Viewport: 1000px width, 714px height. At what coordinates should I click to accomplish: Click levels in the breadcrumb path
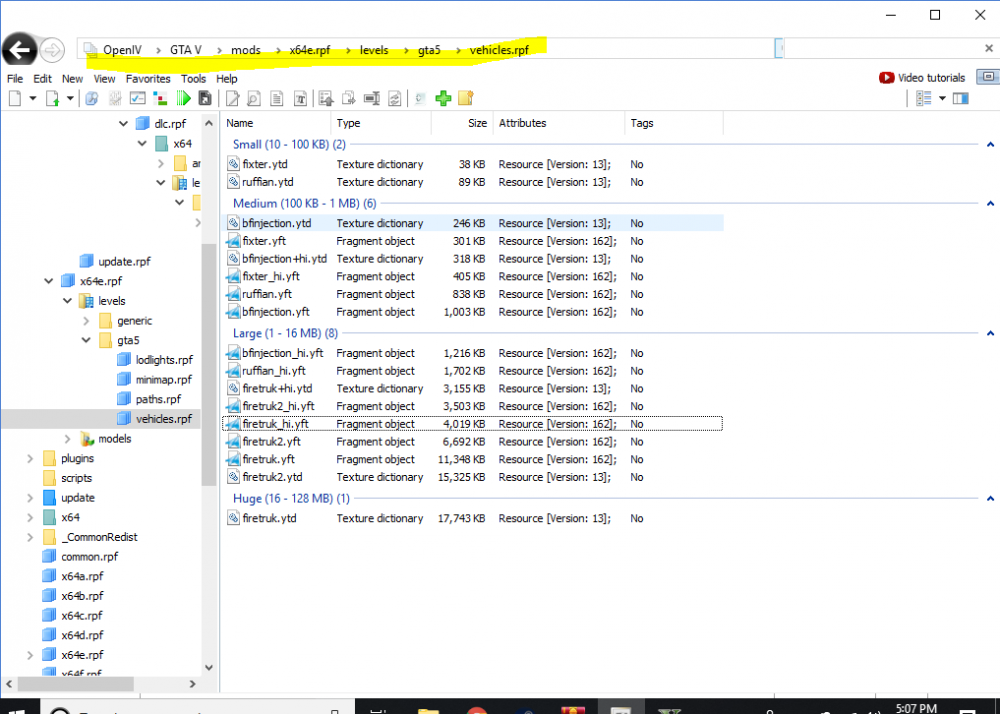374,50
